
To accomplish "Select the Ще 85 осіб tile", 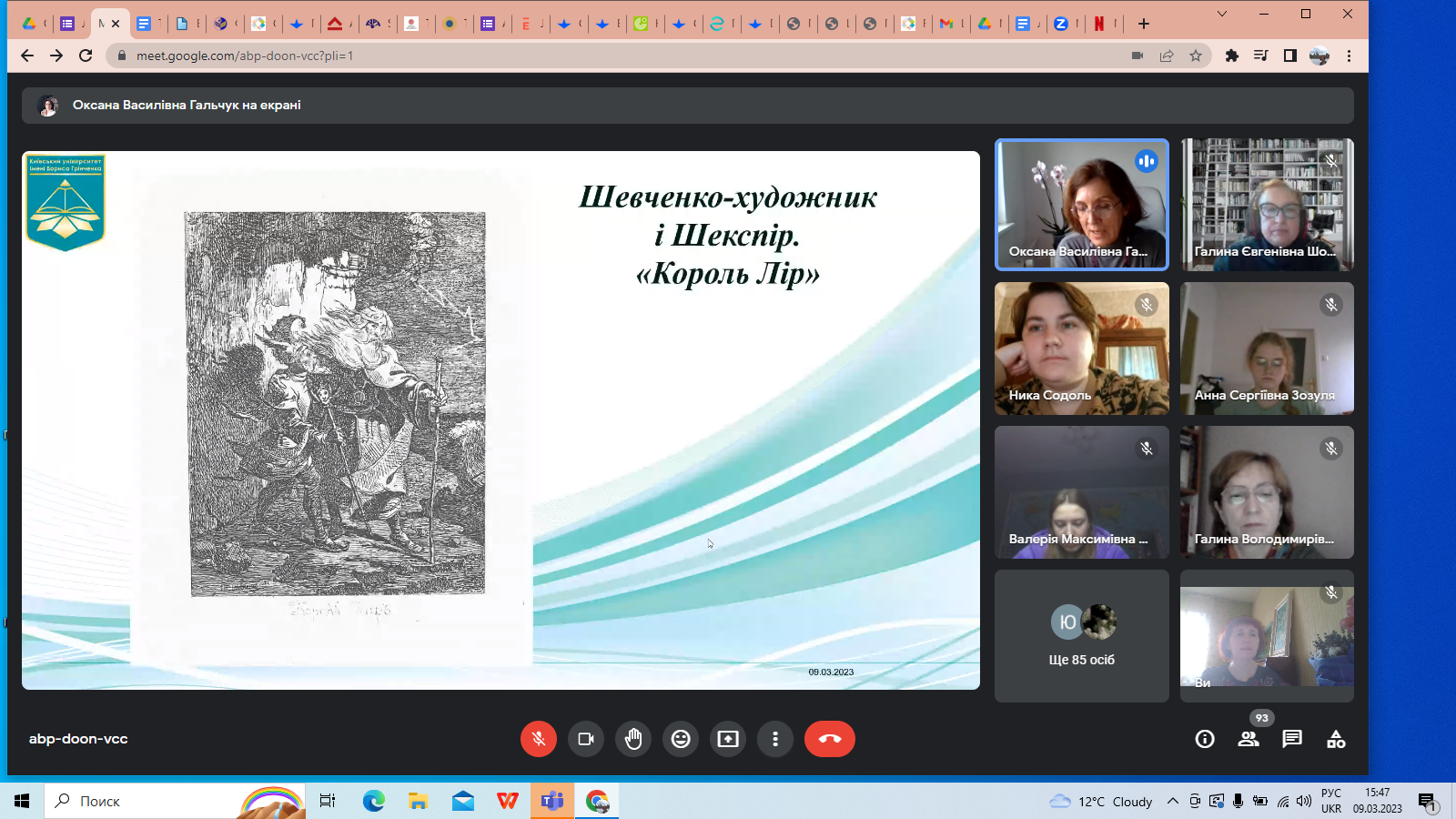I will (1081, 636).
